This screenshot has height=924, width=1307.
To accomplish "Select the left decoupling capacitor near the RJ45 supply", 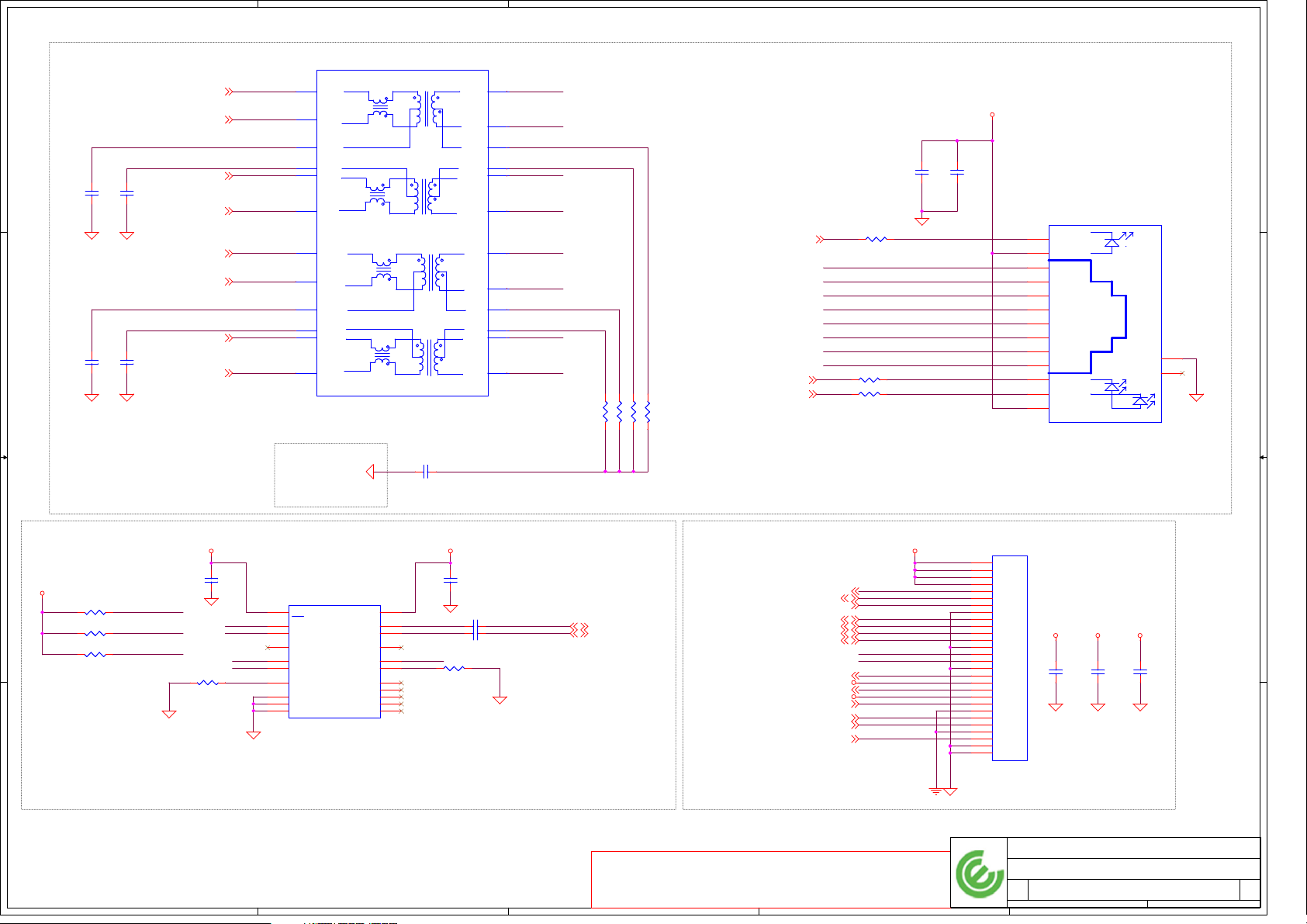I will tap(922, 172).
